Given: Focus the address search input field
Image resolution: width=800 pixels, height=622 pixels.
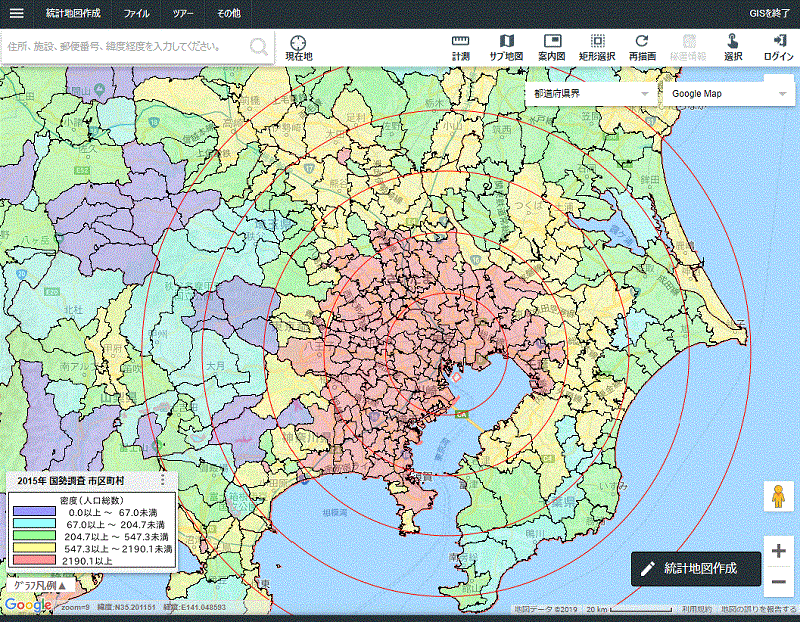Looking at the screenshot, I should (x=125, y=46).
